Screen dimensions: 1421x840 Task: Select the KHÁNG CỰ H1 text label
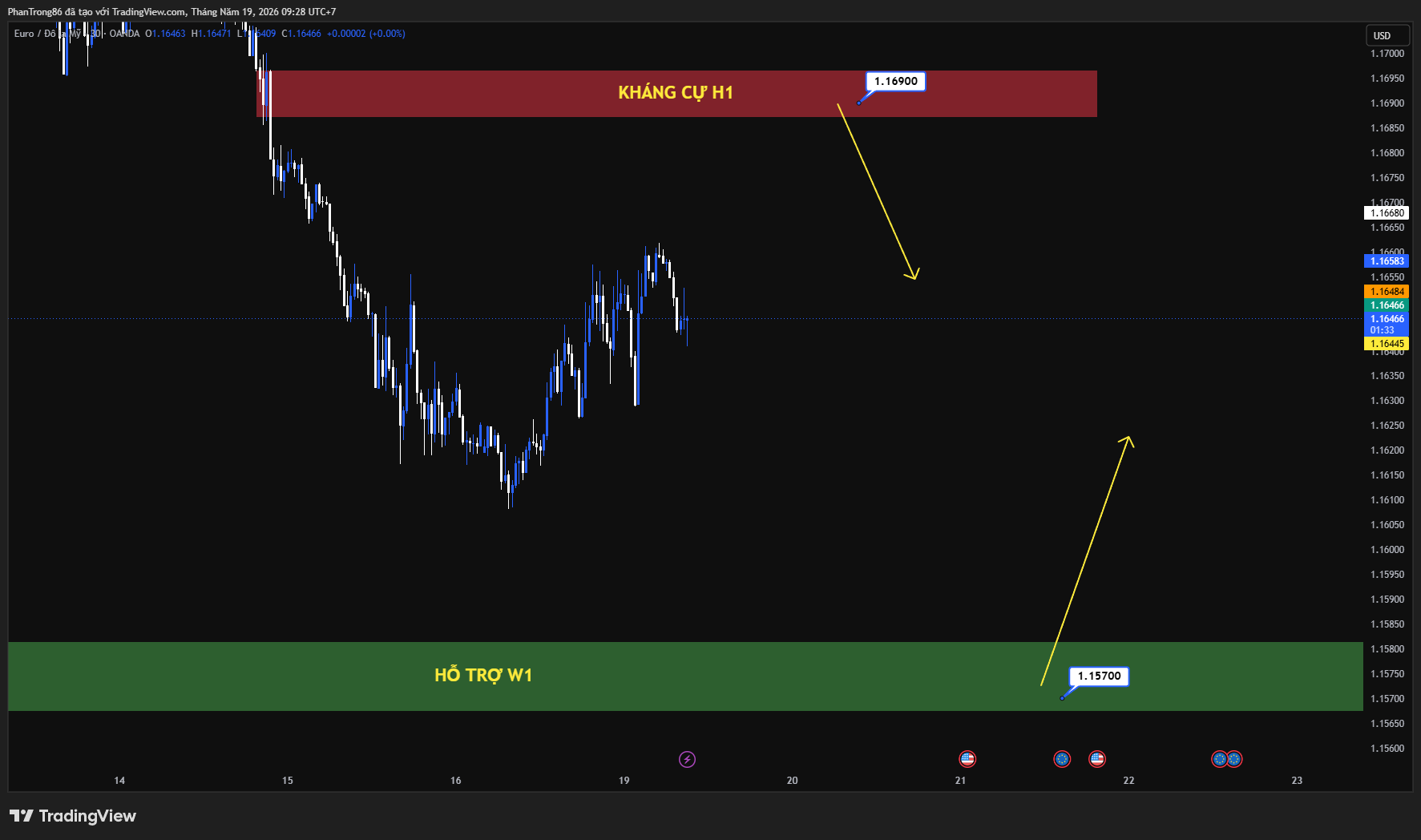(676, 93)
